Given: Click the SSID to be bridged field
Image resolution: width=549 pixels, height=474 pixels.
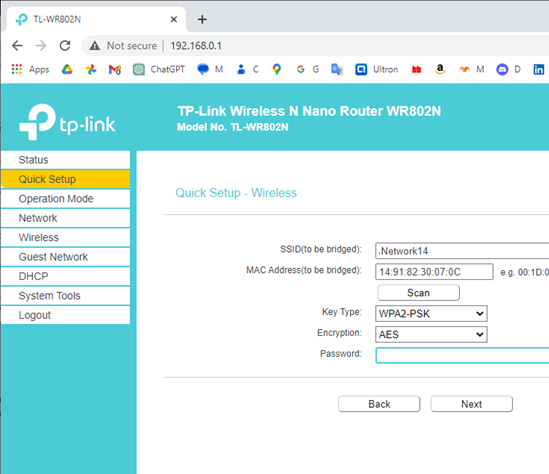Looking at the screenshot, I should tap(462, 251).
